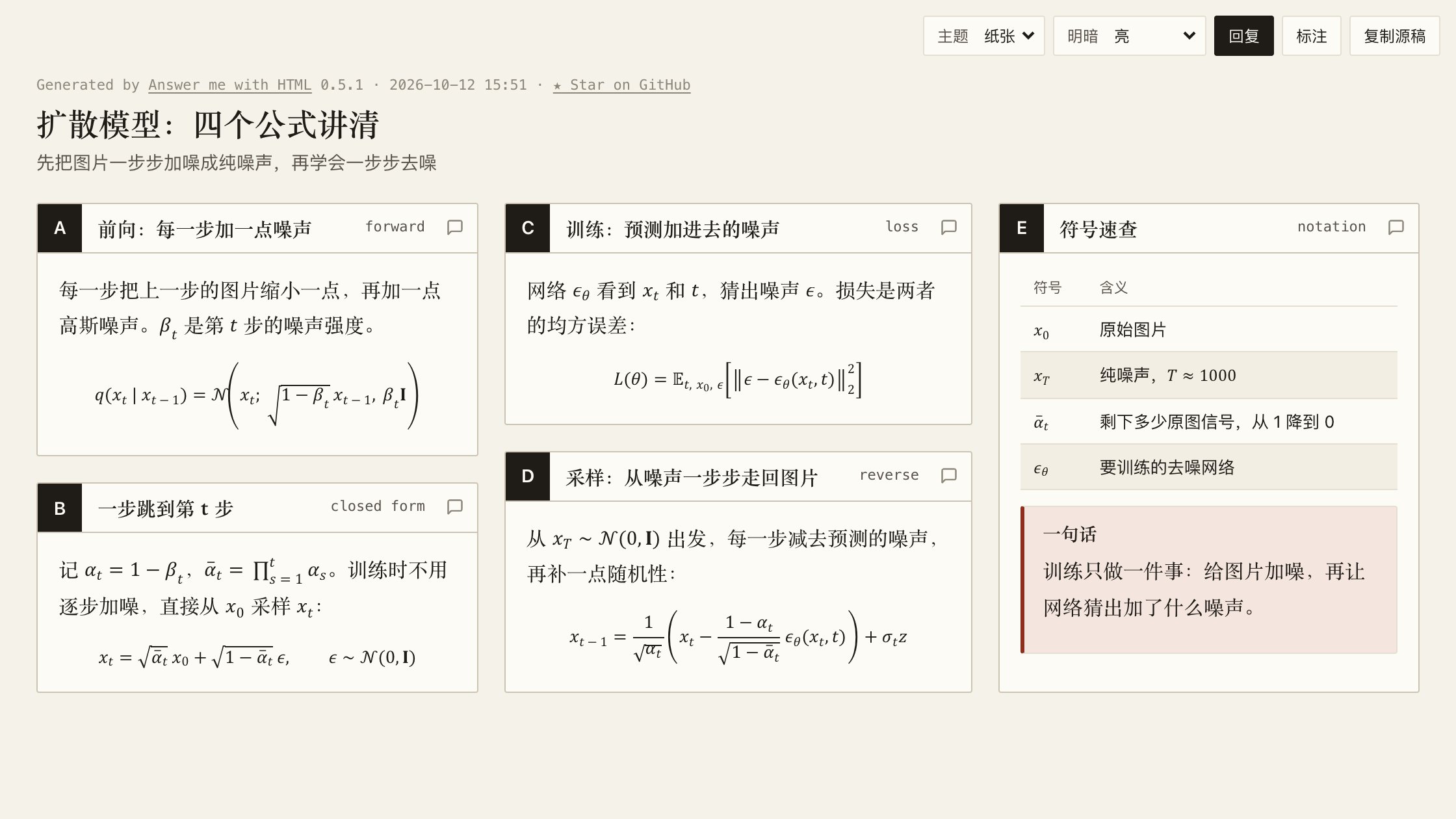Open the 主题 theme dropdown
The width and height of the screenshot is (1456, 819).
pyautogui.click(x=984, y=36)
